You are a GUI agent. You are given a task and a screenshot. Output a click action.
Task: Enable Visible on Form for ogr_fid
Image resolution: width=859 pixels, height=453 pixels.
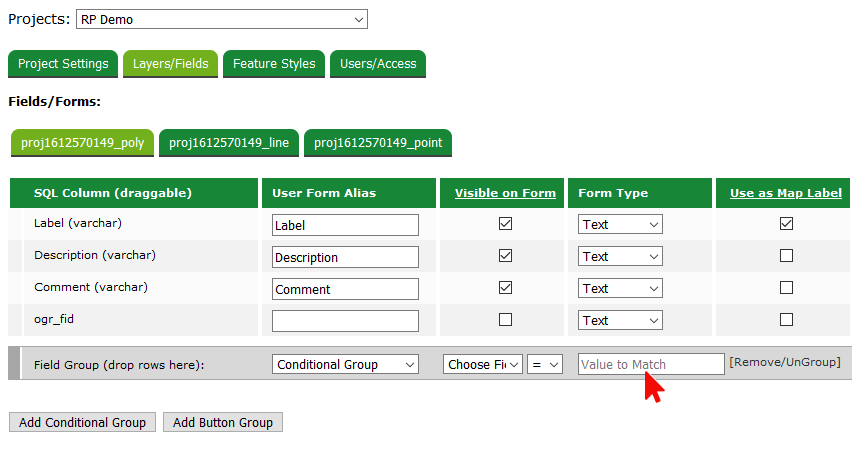505,320
